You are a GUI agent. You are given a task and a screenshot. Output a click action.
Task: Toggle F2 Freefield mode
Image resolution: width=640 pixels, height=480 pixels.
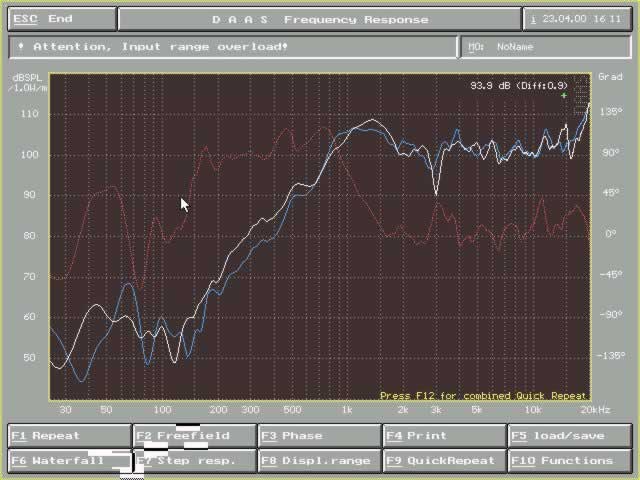194,436
